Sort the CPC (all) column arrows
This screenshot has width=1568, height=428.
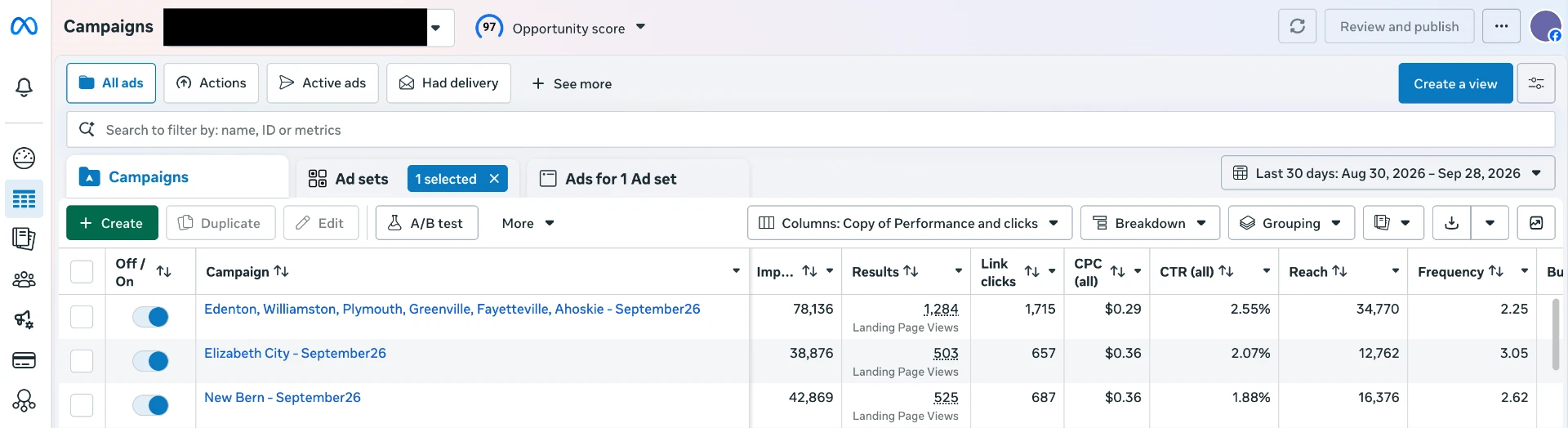[x=1118, y=271]
